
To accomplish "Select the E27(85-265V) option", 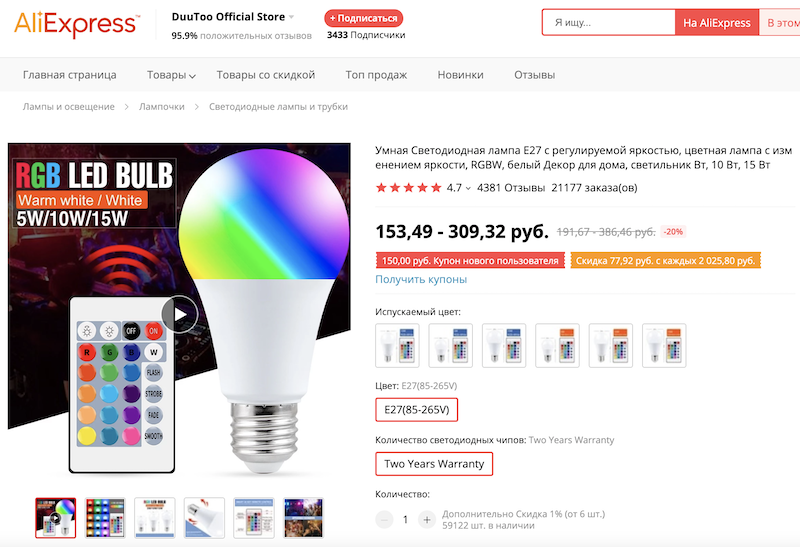I will (x=416, y=410).
